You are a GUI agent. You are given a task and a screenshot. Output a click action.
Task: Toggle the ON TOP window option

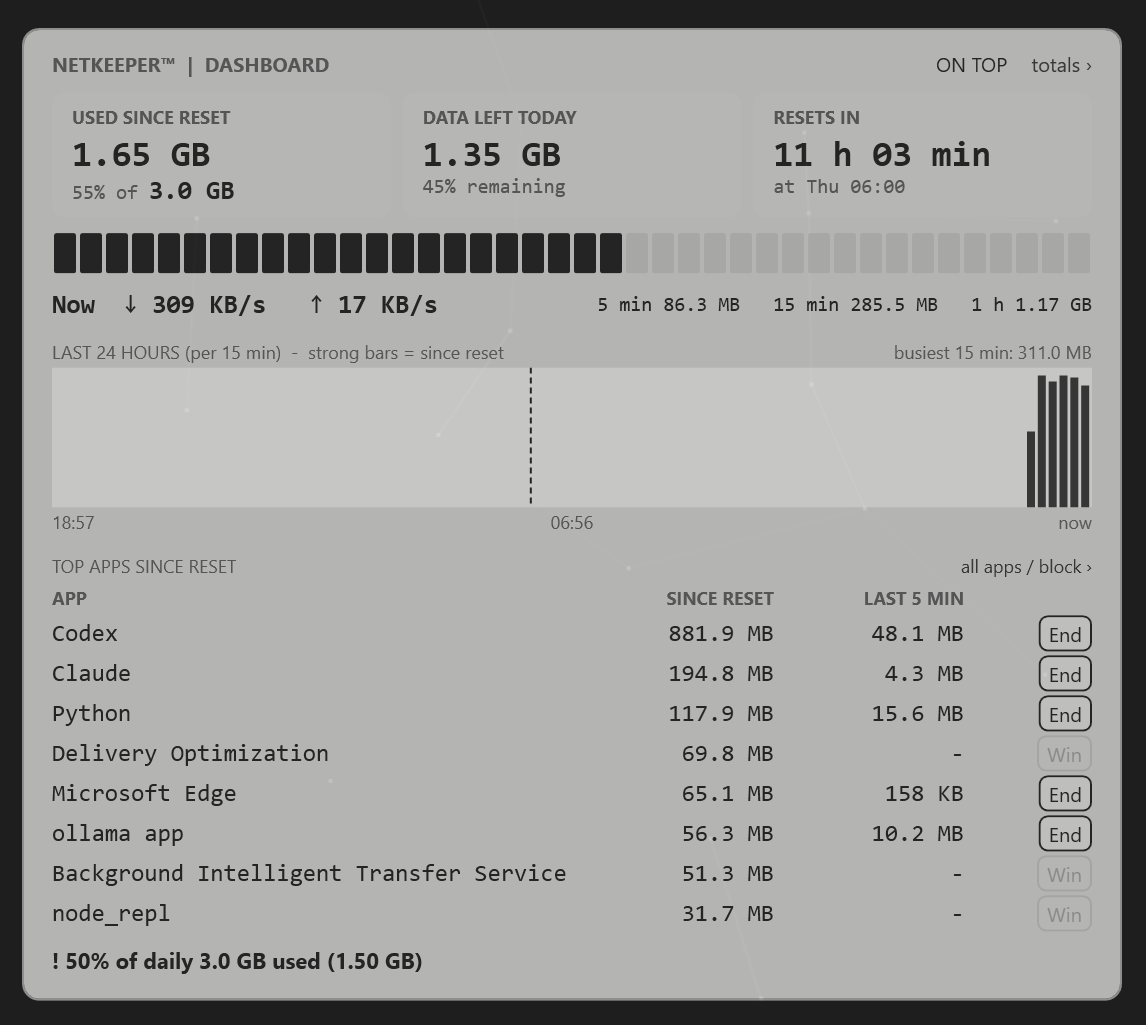[x=971, y=65]
